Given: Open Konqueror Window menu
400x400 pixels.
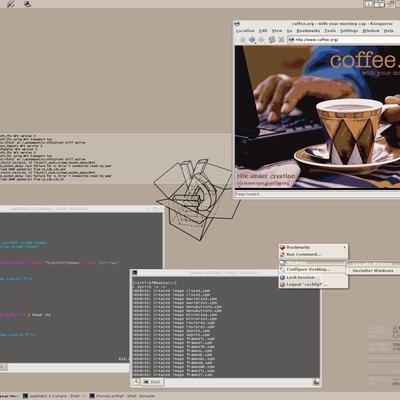Looking at the screenshot, I should tap(371, 31).
